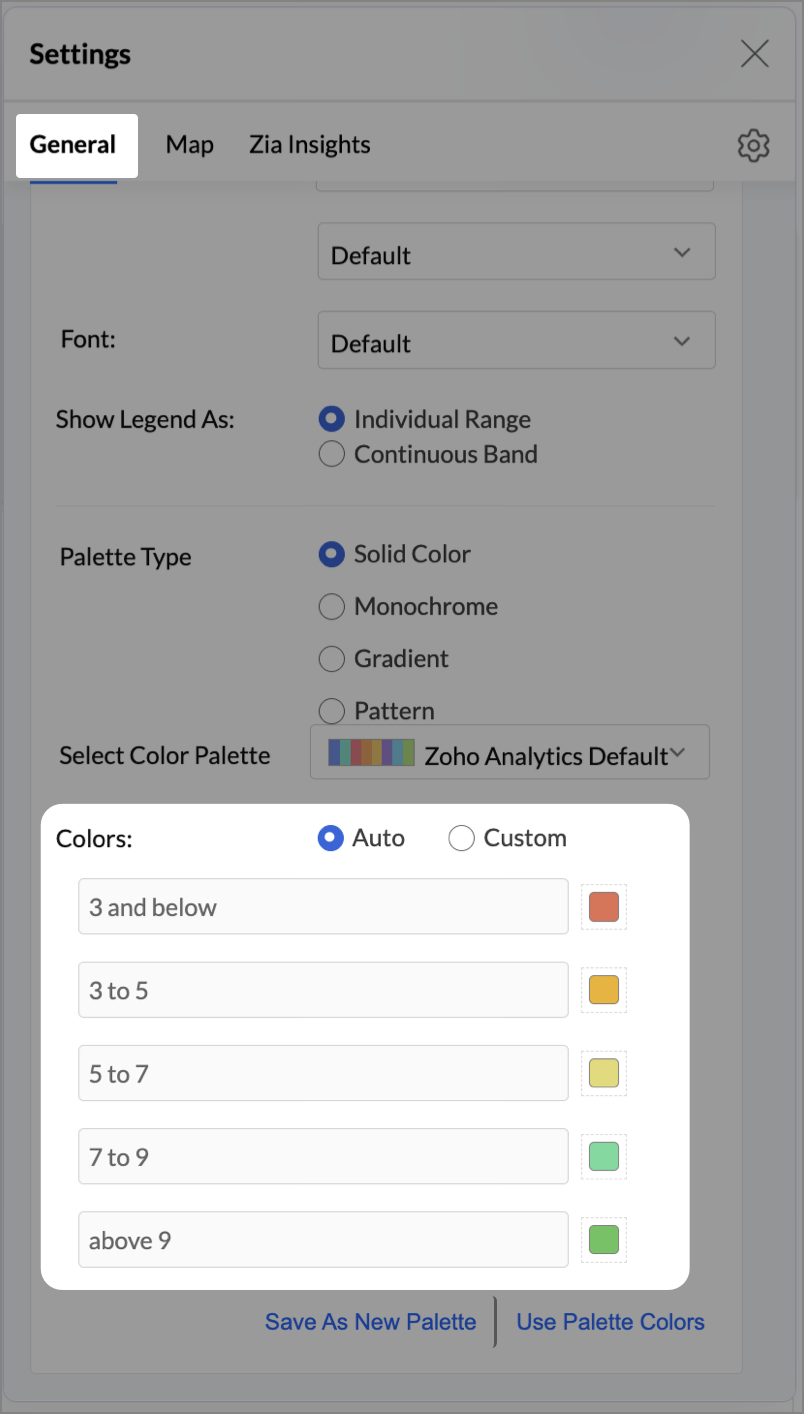Click the green swatch for above 9
Viewport: 804px width, 1414px height.
(604, 1240)
